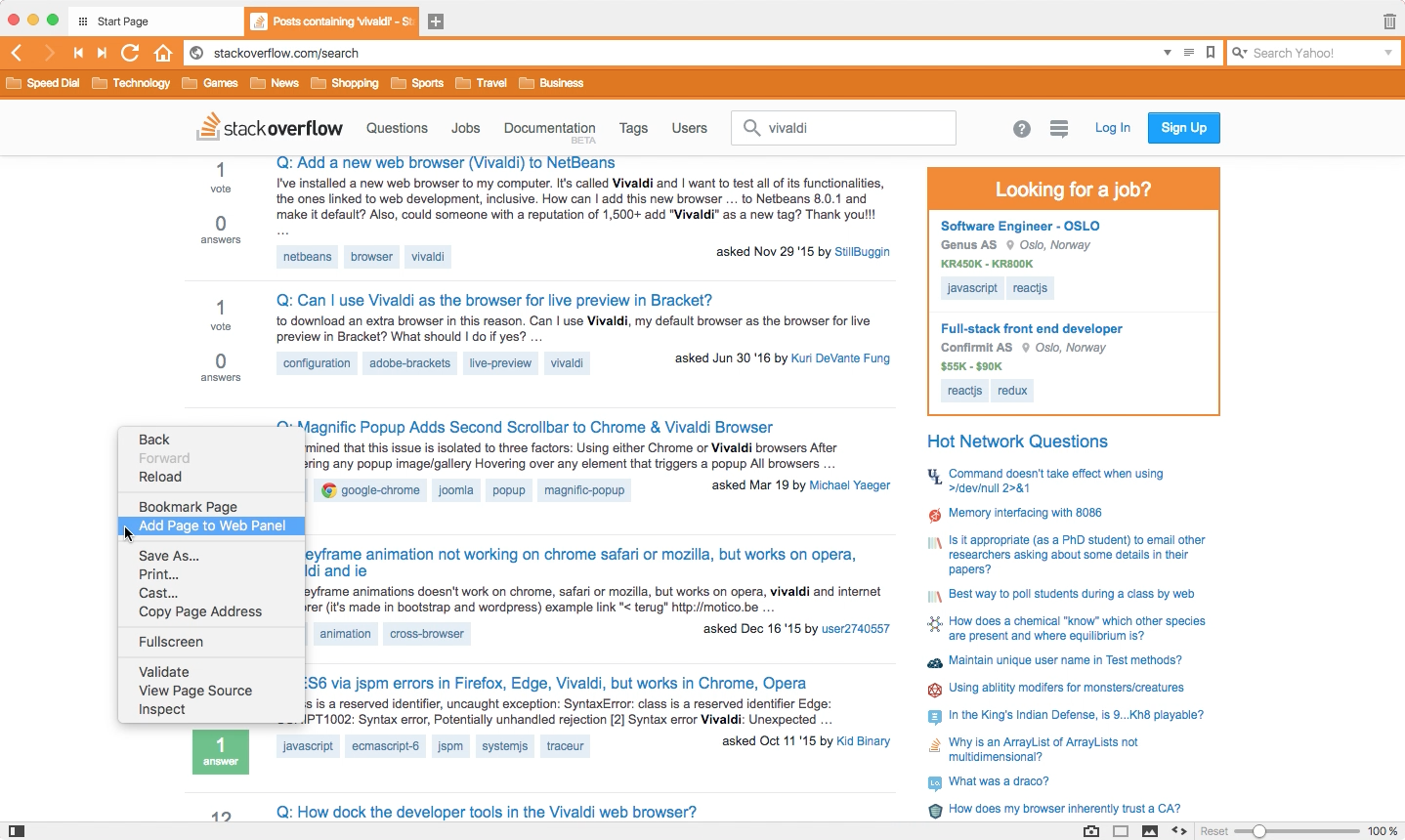Select Add Page to Web Panel
The height and width of the screenshot is (840, 1405).
(x=212, y=525)
